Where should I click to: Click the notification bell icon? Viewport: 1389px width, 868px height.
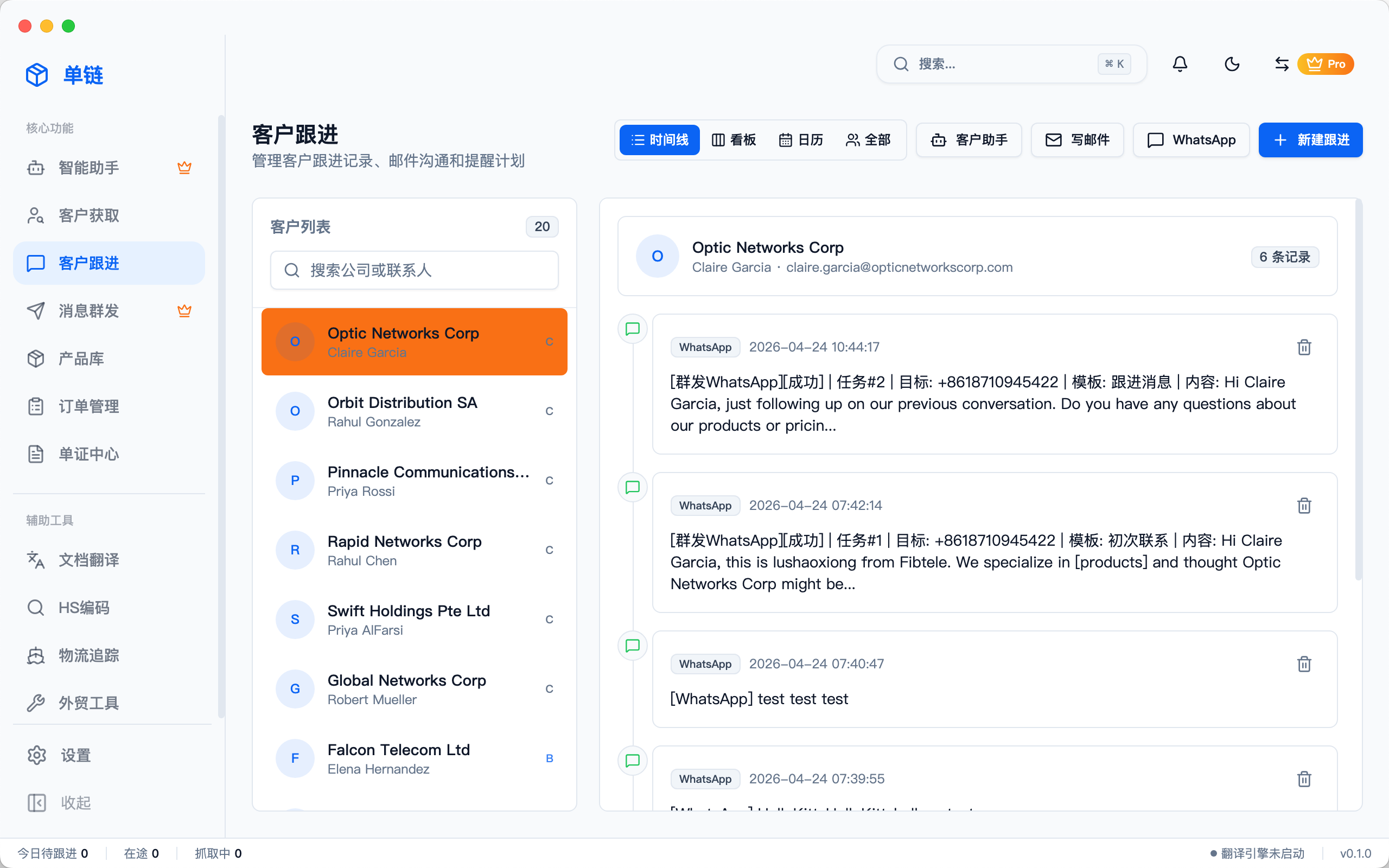point(1180,63)
